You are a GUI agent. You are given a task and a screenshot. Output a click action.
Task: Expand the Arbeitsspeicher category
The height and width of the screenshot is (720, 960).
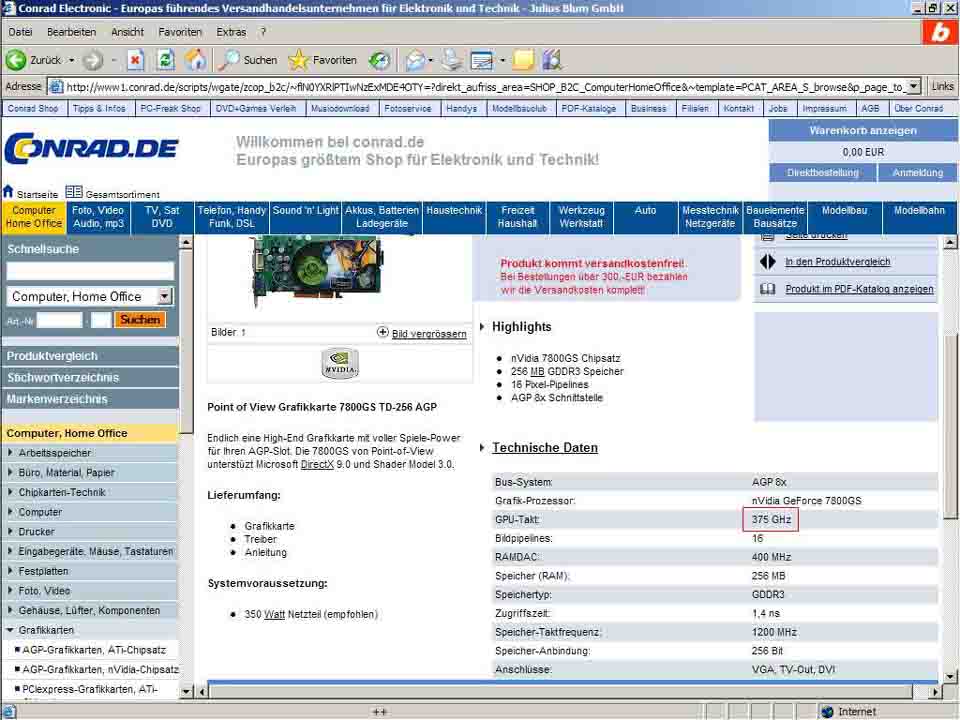click(x=10, y=452)
